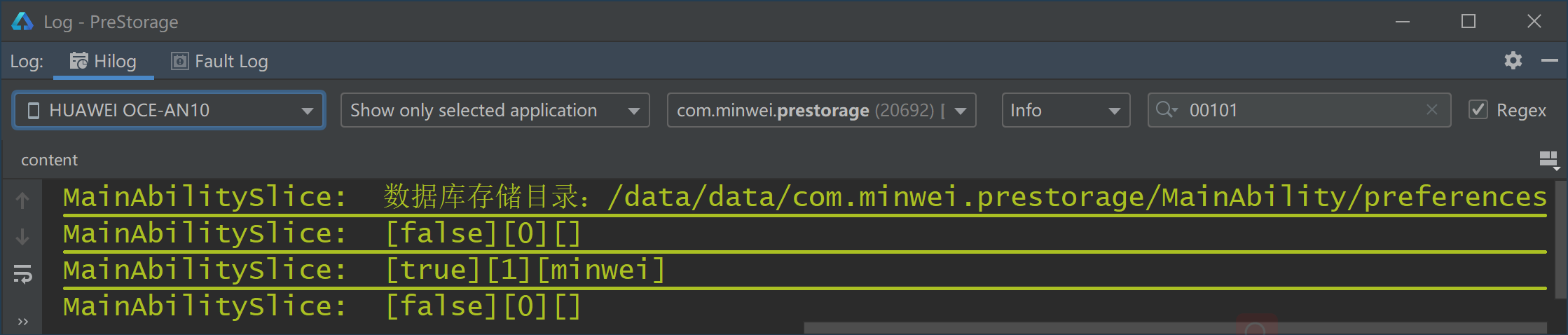The width and height of the screenshot is (1568, 335).
Task: Click the up arrow to go to the previous log entry
Action: click(22, 200)
